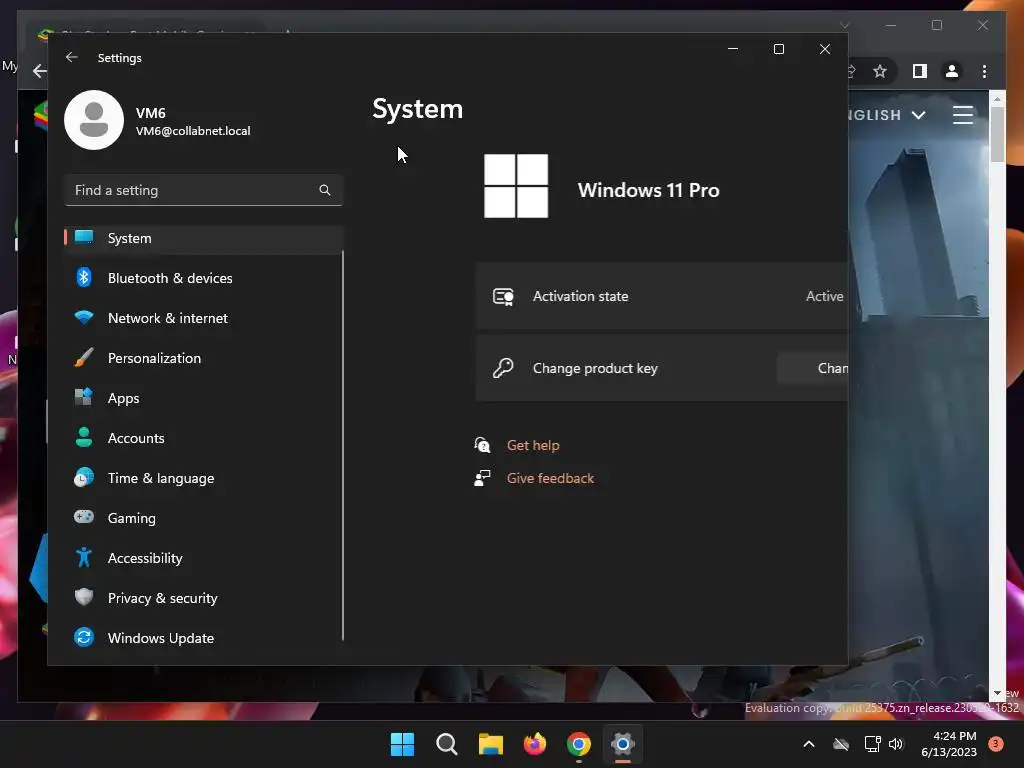Open Gaming settings page
Image resolution: width=1024 pixels, height=768 pixels.
pos(204,518)
